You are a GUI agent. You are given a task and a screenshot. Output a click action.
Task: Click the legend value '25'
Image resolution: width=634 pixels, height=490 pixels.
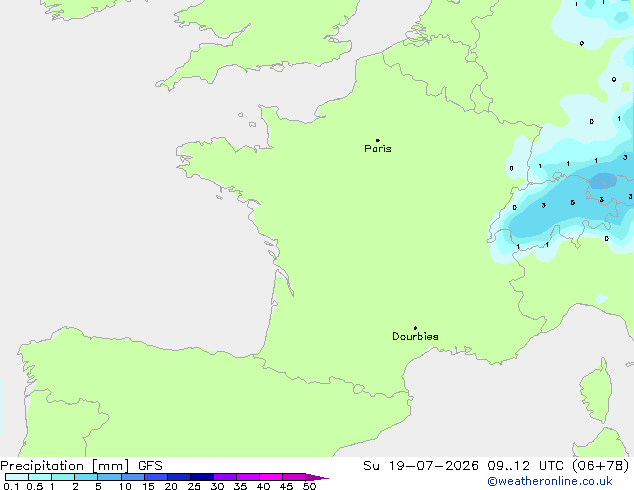[x=194, y=486]
